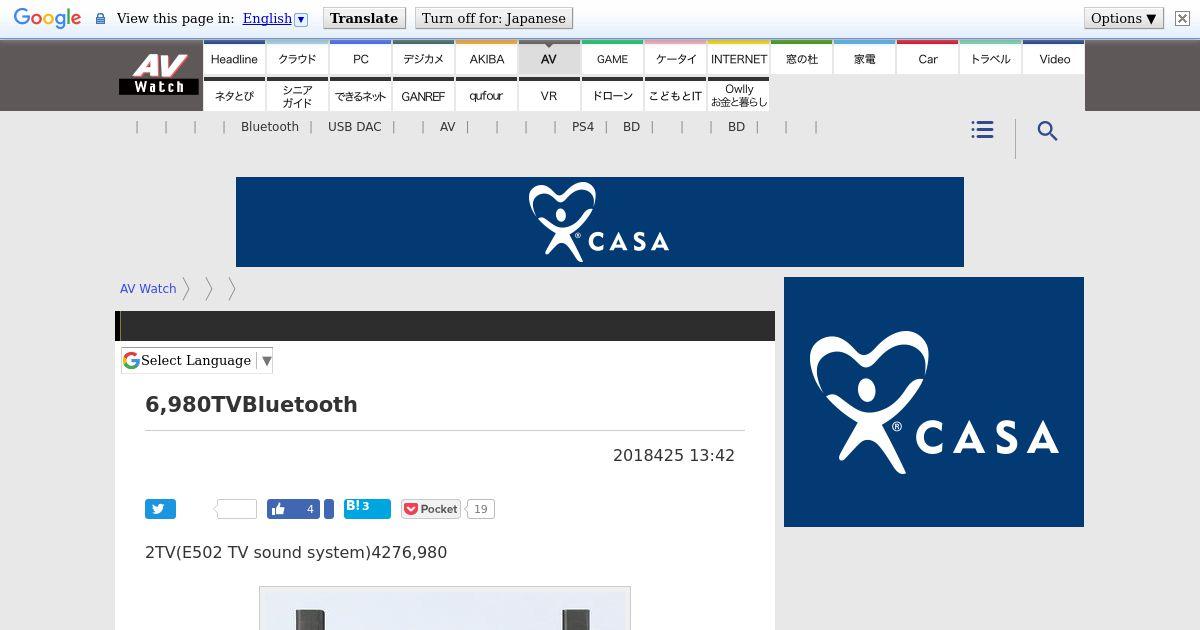Image resolution: width=1200 pixels, height=630 pixels.
Task: Open the GAME tab
Action: (612, 59)
